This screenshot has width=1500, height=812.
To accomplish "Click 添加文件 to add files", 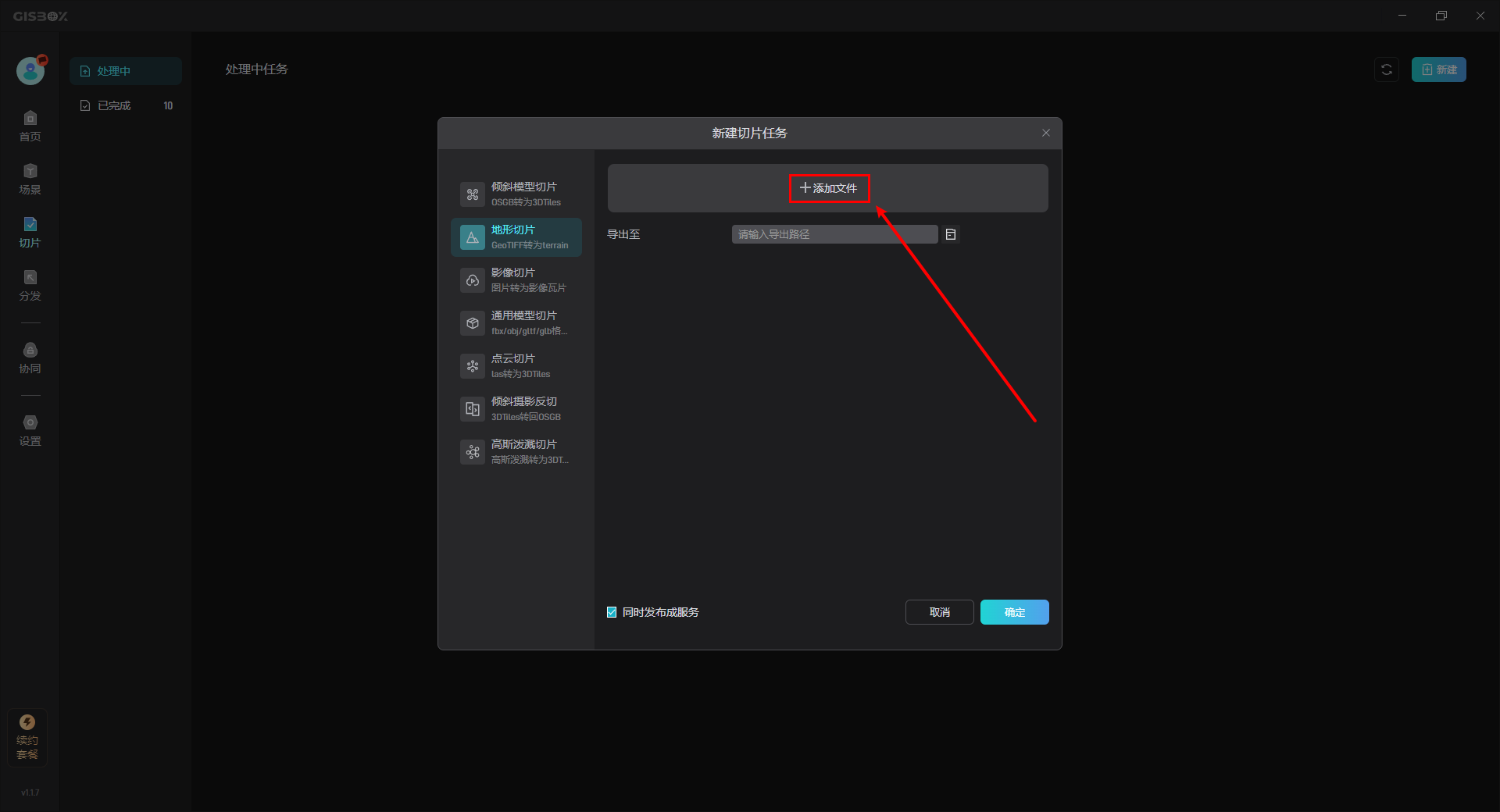I will 829,188.
